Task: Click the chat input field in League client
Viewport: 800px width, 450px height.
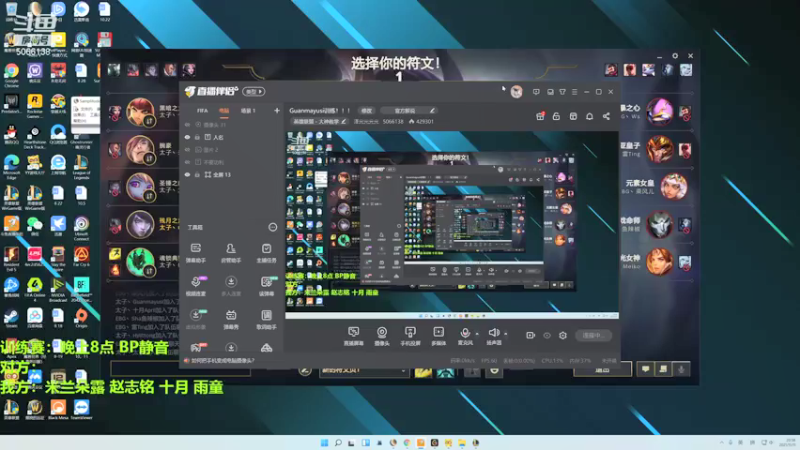Action: [181, 369]
